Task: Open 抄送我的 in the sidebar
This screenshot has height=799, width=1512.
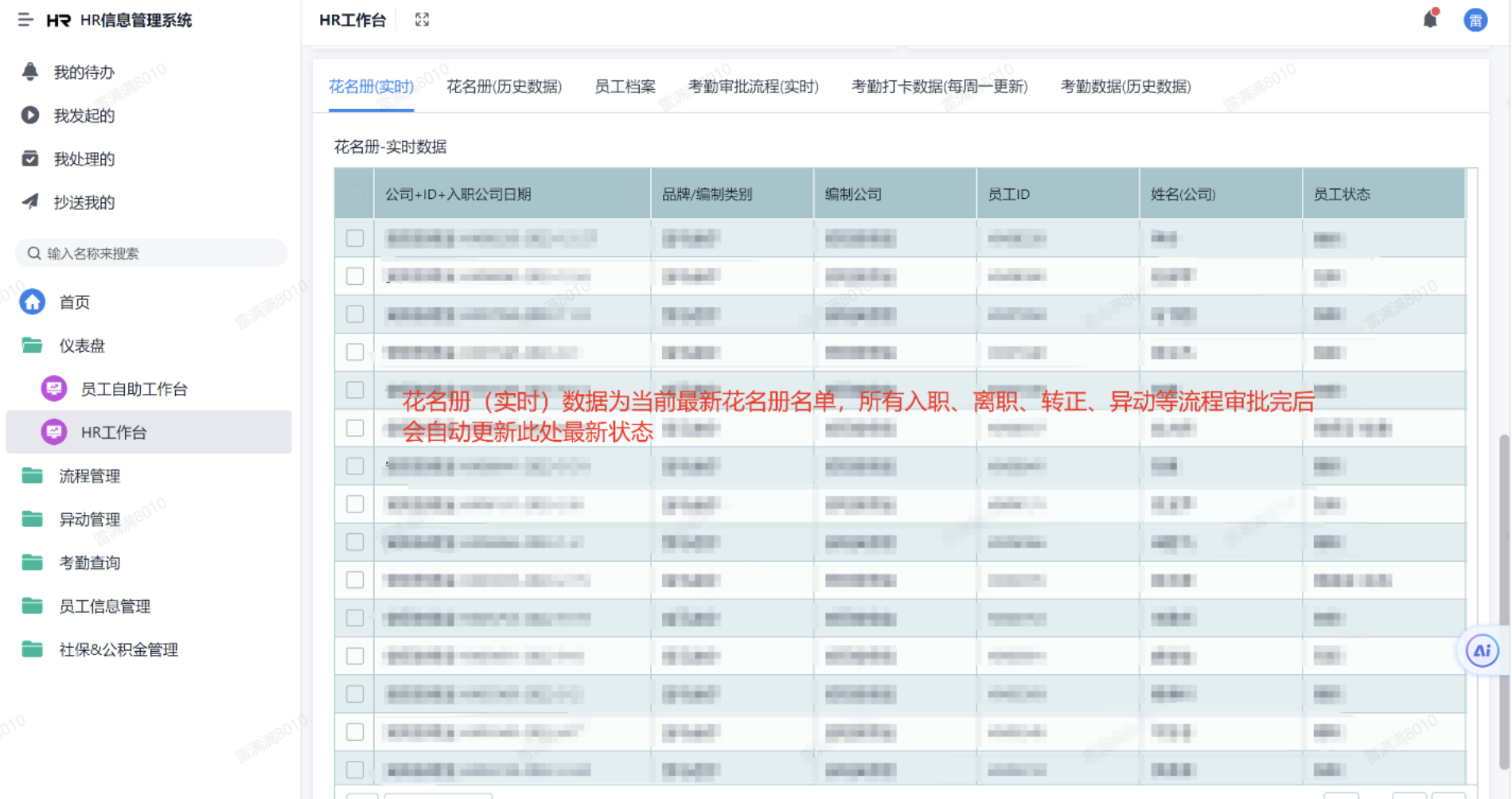Action: (x=84, y=202)
